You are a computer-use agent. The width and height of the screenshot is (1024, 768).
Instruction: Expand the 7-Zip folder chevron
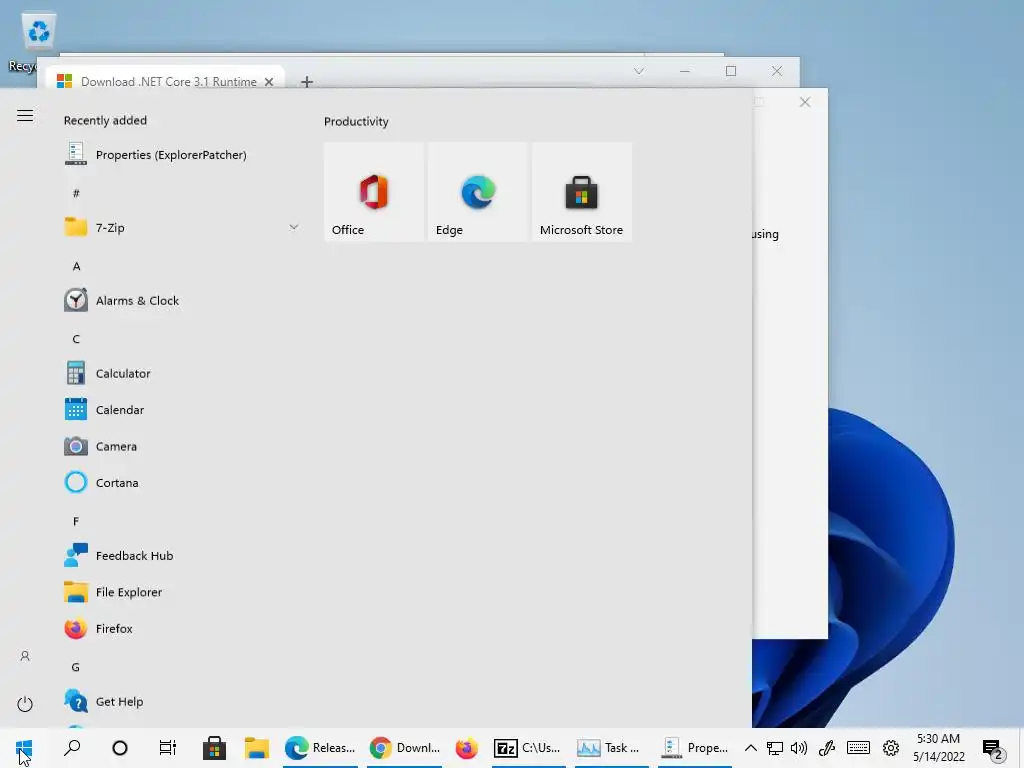(293, 227)
